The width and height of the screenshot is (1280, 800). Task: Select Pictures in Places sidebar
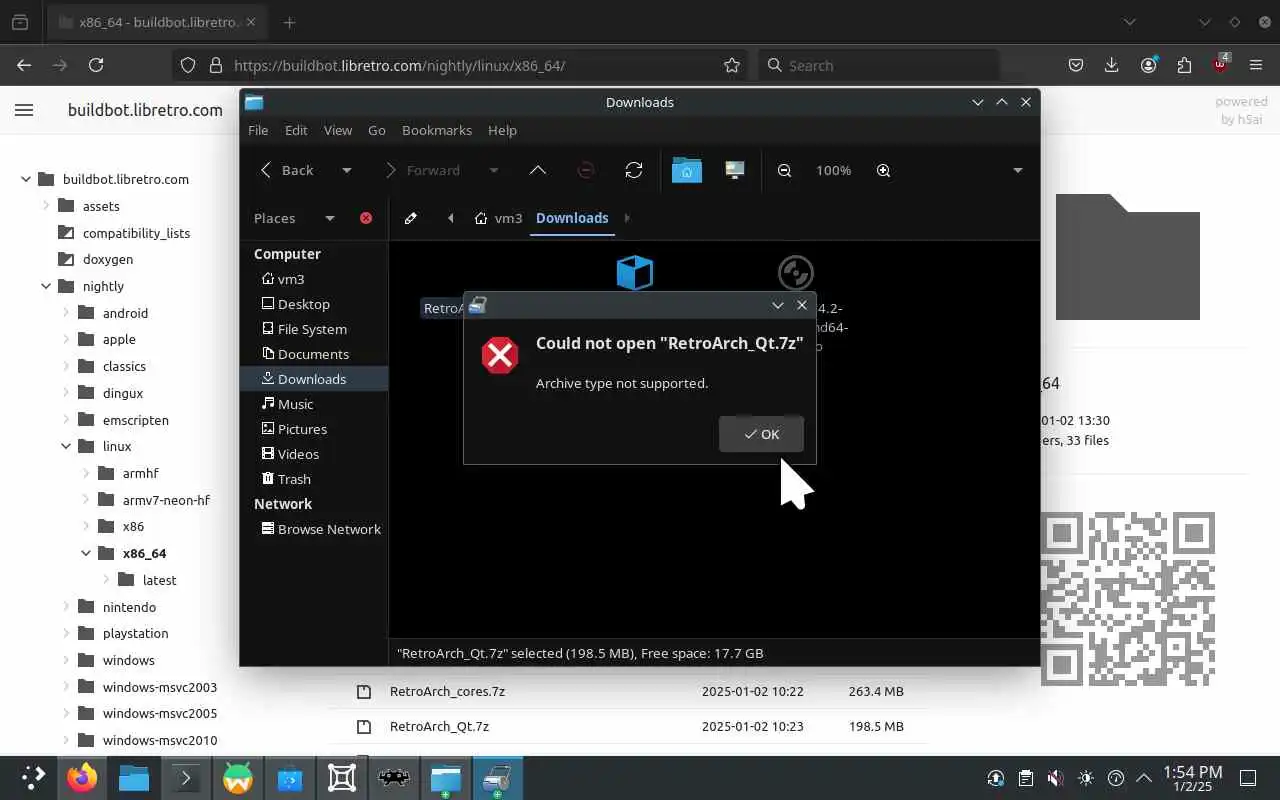click(313, 429)
